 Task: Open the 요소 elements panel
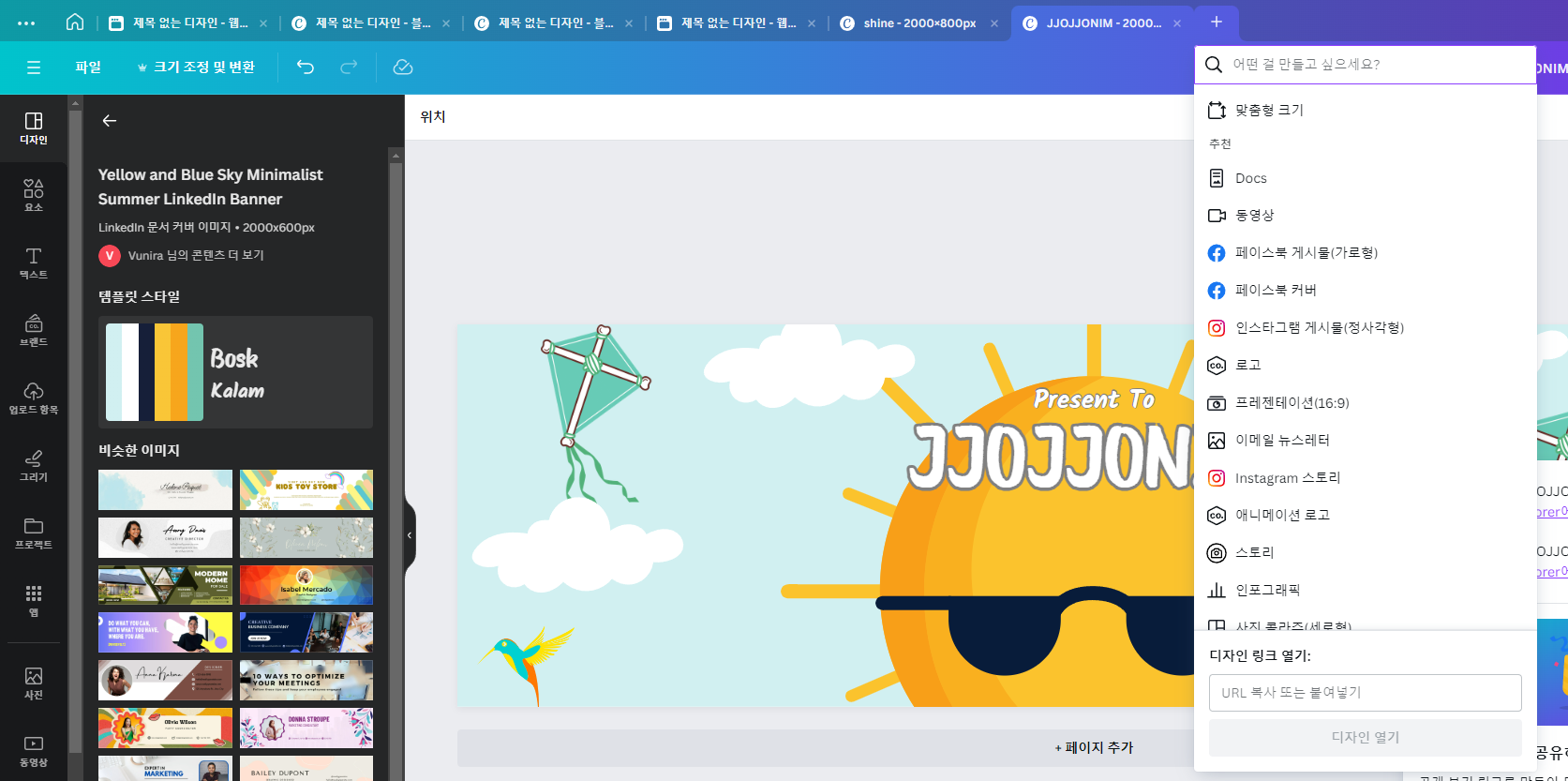[34, 196]
